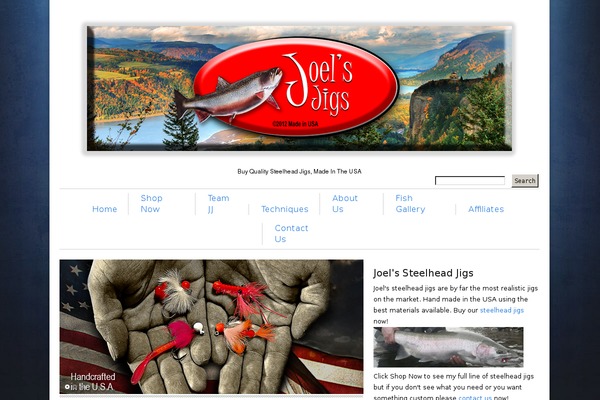Image resolution: width=600 pixels, height=400 pixels.
Task: Click the hands holding jigs slideshow image
Action: pyautogui.click(x=211, y=327)
